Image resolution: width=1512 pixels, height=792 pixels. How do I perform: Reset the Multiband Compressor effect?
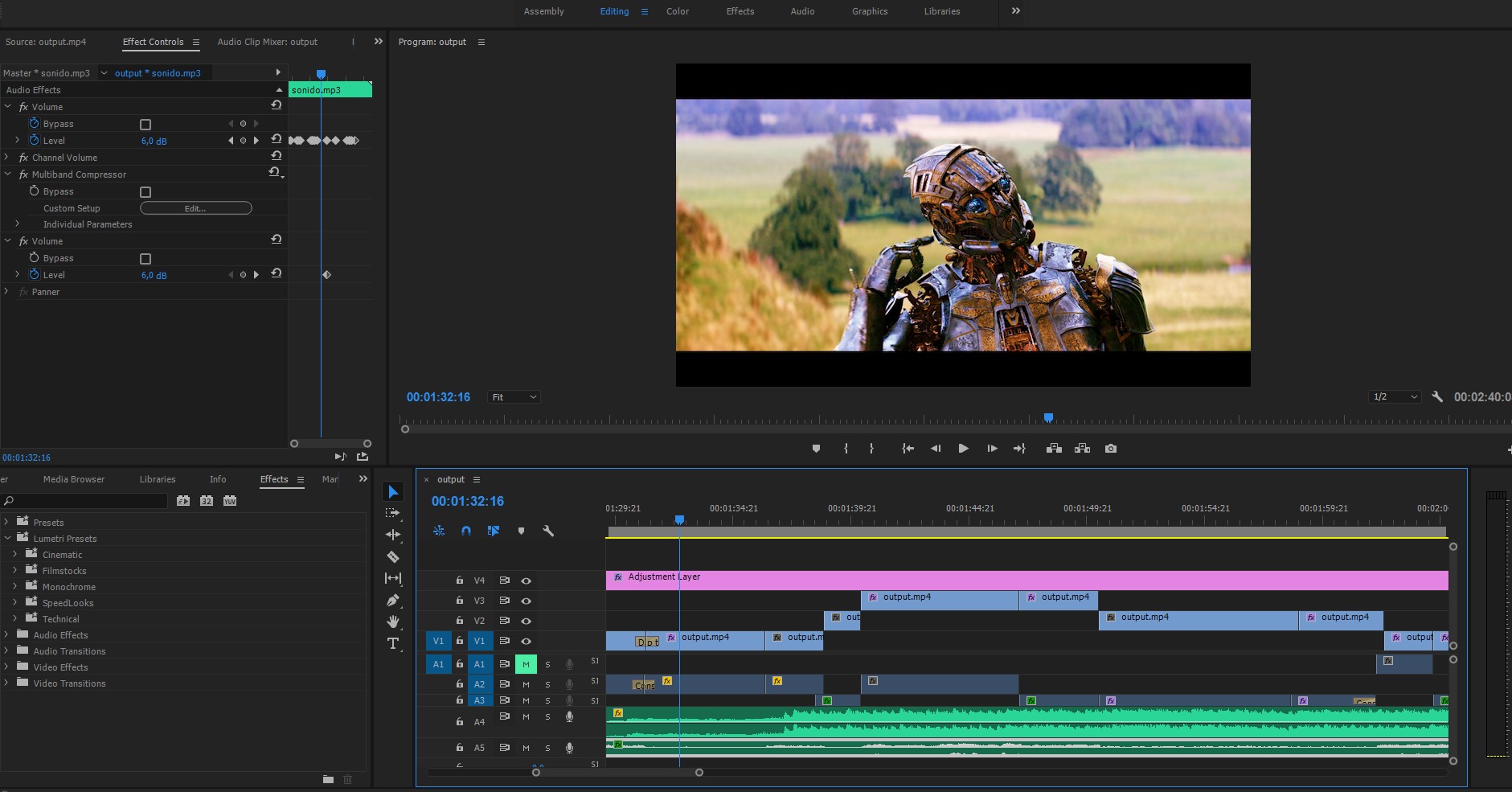pyautogui.click(x=275, y=173)
